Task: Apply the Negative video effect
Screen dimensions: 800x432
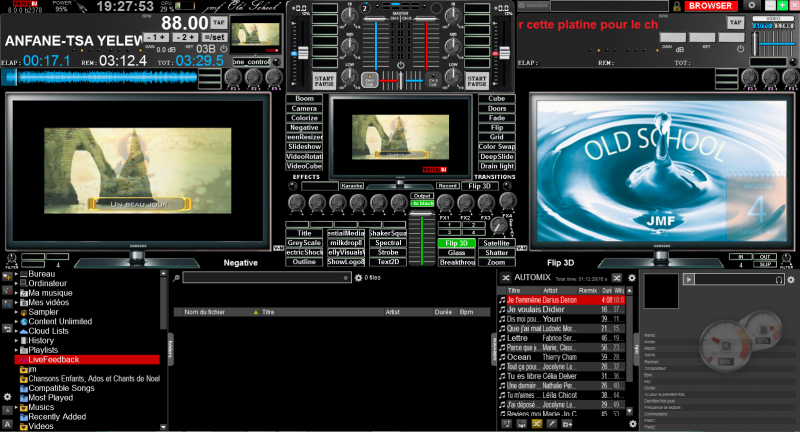Action: pos(304,128)
